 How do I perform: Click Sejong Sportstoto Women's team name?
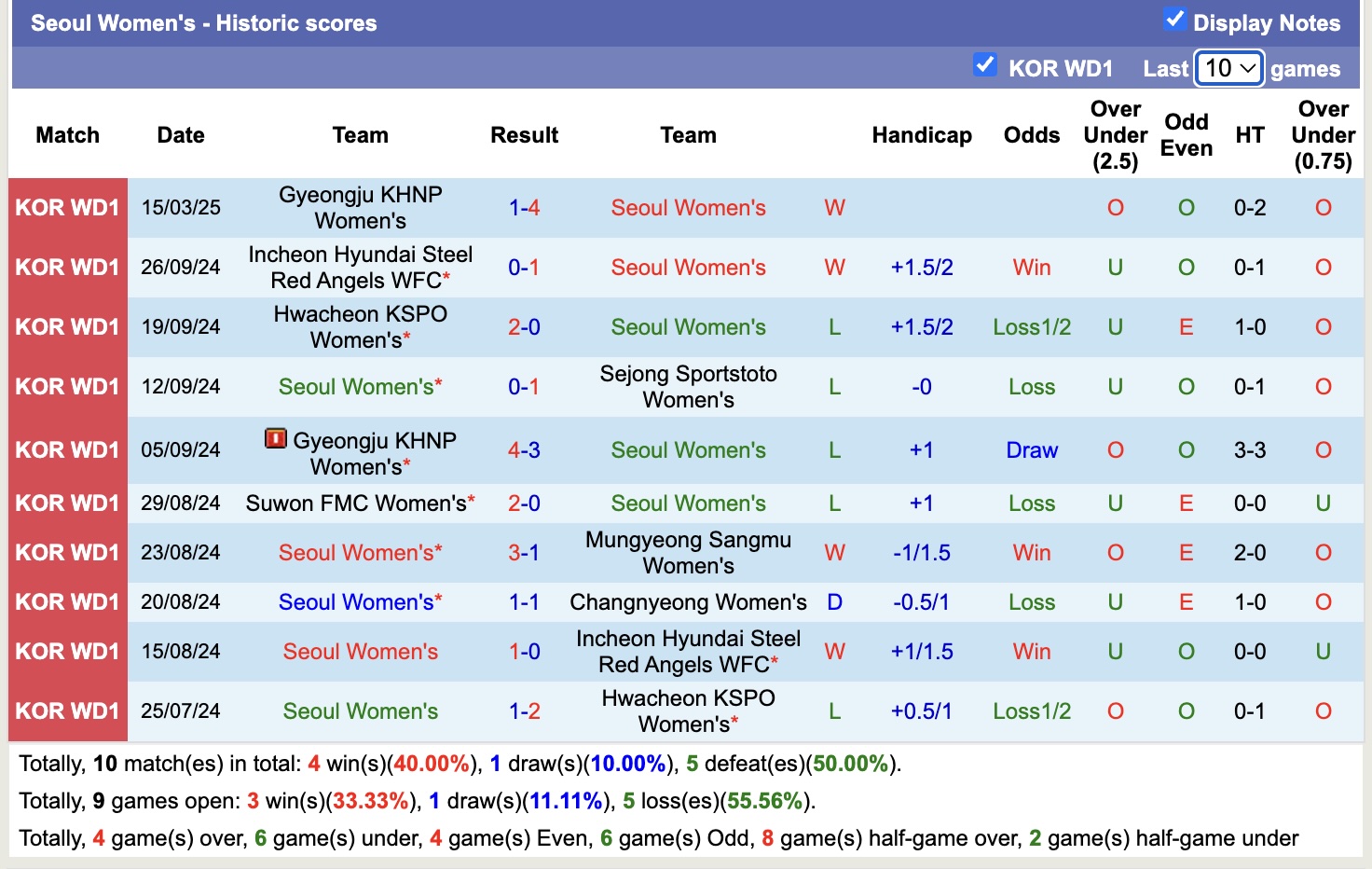(687, 386)
